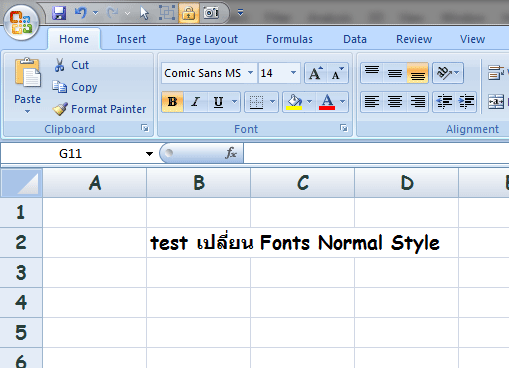The image size is (509, 368).
Task: Decrease font size with Shrink Font
Action: point(338,73)
